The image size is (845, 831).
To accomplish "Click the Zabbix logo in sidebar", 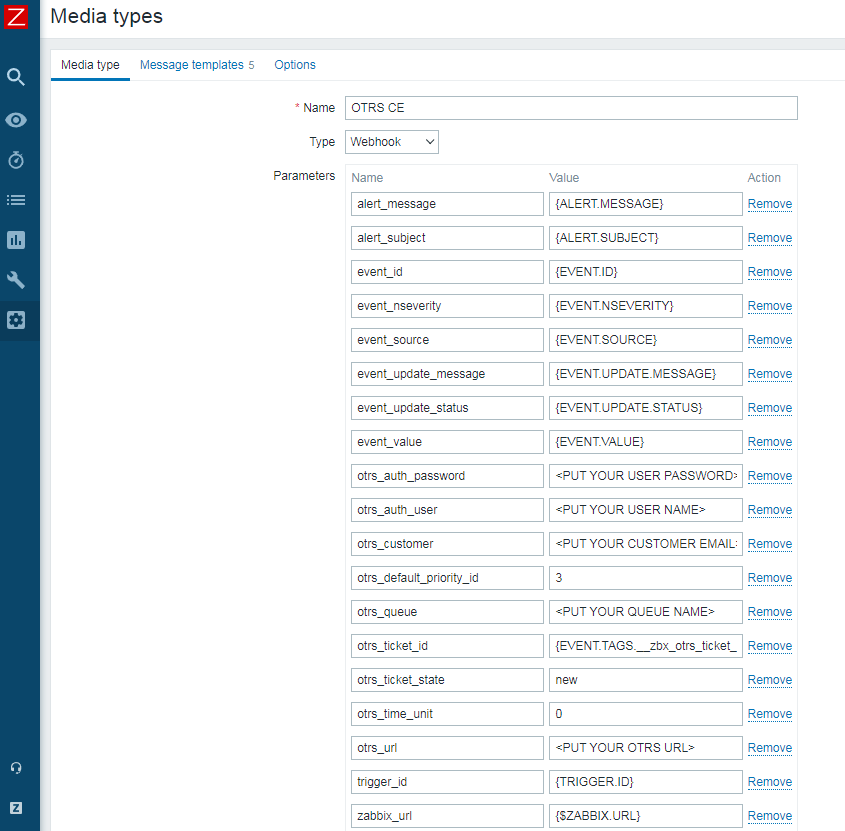I will tap(16, 16).
